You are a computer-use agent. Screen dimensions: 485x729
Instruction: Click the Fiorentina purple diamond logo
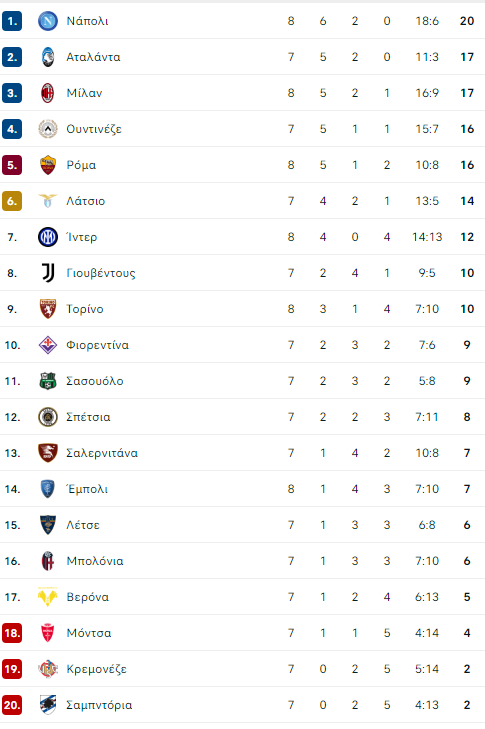pyautogui.click(x=47, y=345)
